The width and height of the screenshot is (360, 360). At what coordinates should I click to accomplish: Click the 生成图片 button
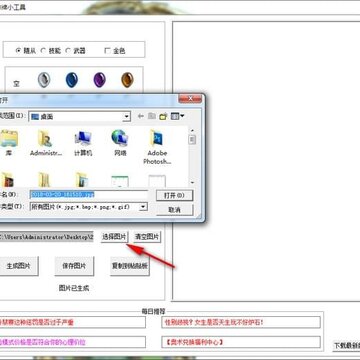19,266
